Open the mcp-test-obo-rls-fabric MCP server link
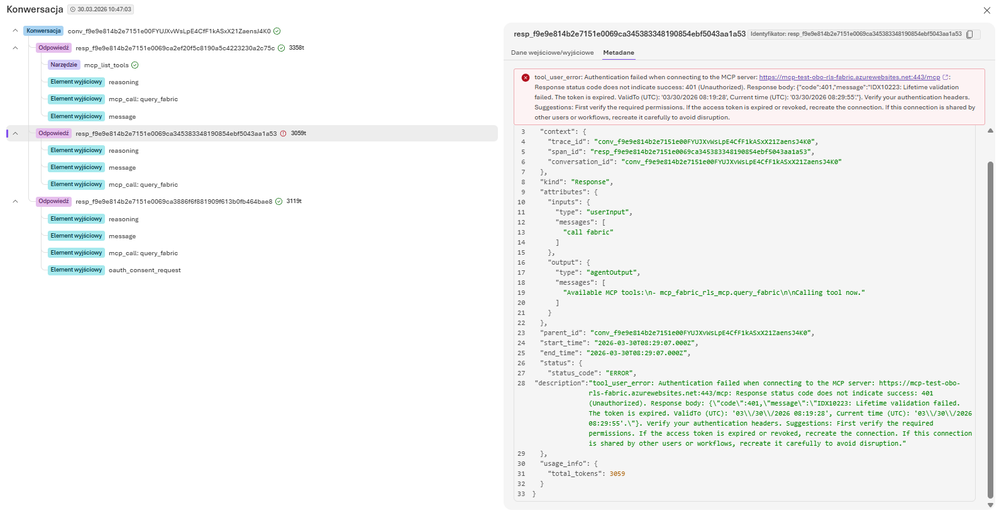 point(850,76)
